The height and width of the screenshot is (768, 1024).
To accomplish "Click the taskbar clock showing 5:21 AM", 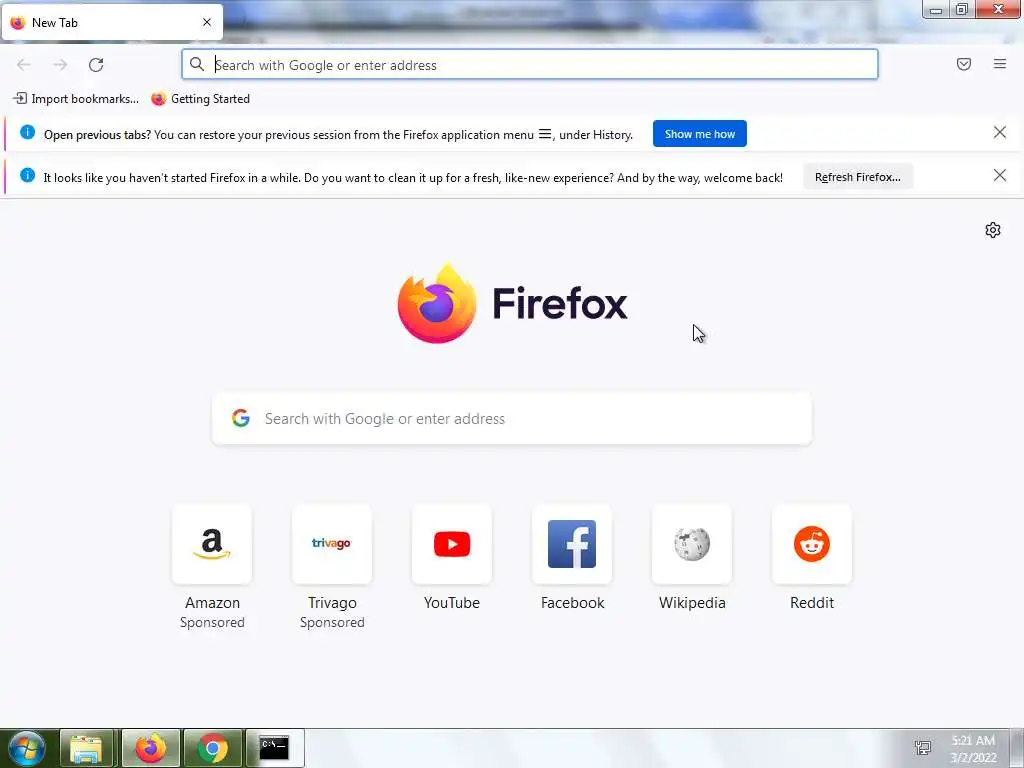I will pyautogui.click(x=973, y=749).
